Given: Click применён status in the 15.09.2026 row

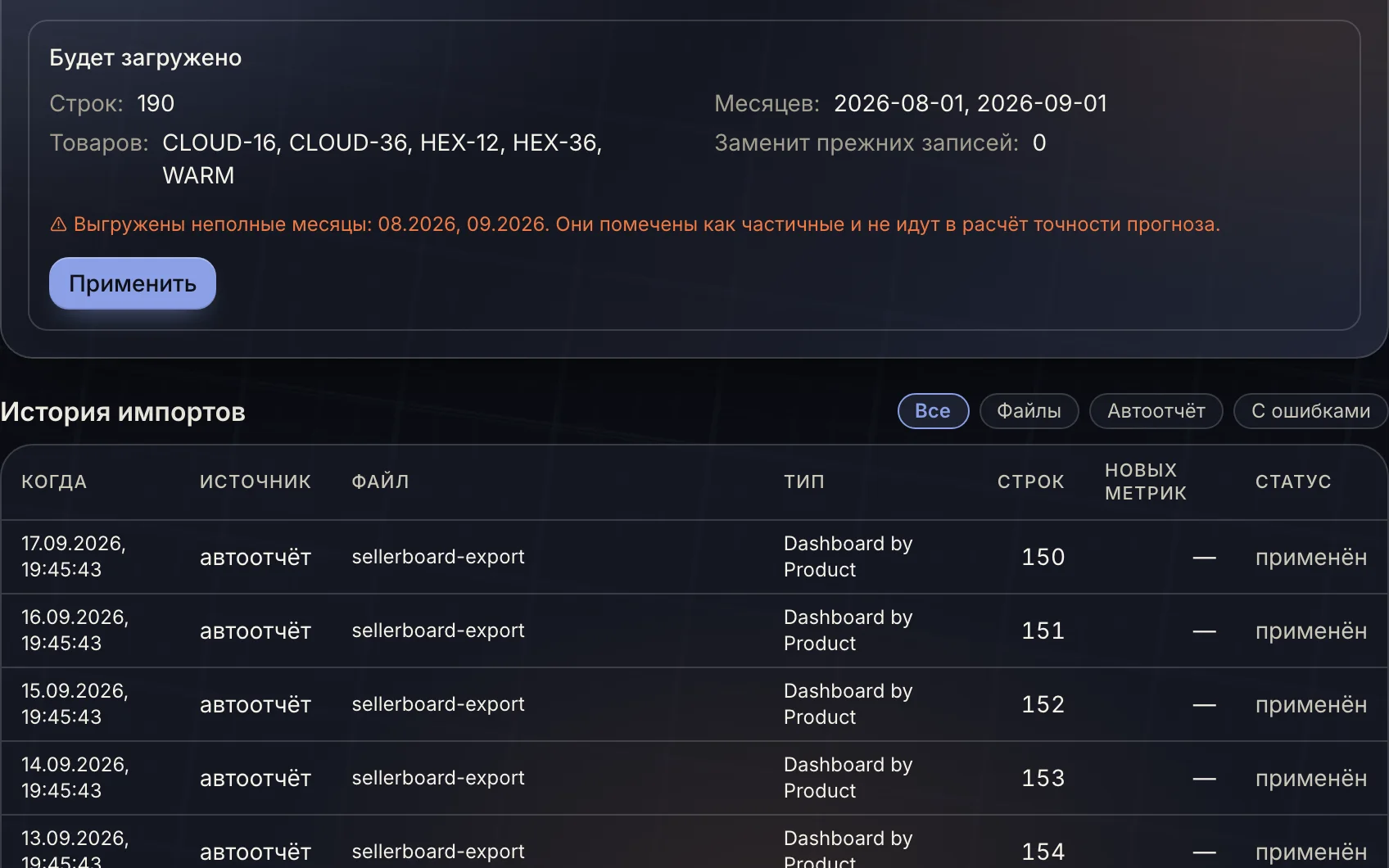Looking at the screenshot, I should (1311, 705).
